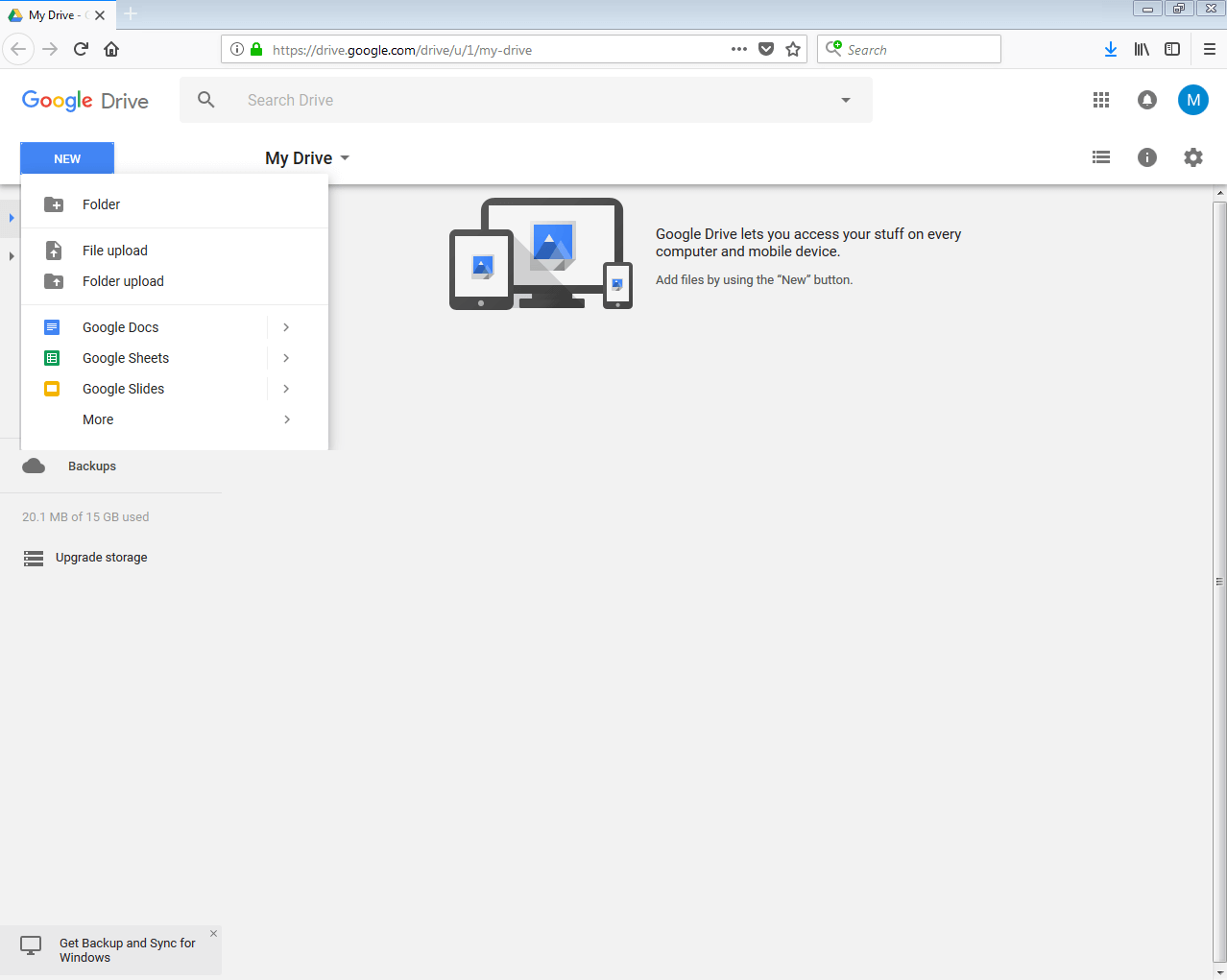Close the My Drive browser tab
The height and width of the screenshot is (980, 1227).
click(100, 15)
